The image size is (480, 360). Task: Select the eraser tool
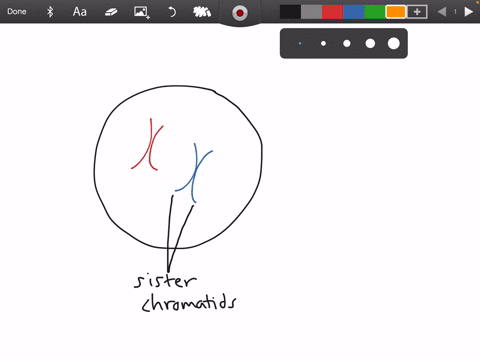(111, 12)
